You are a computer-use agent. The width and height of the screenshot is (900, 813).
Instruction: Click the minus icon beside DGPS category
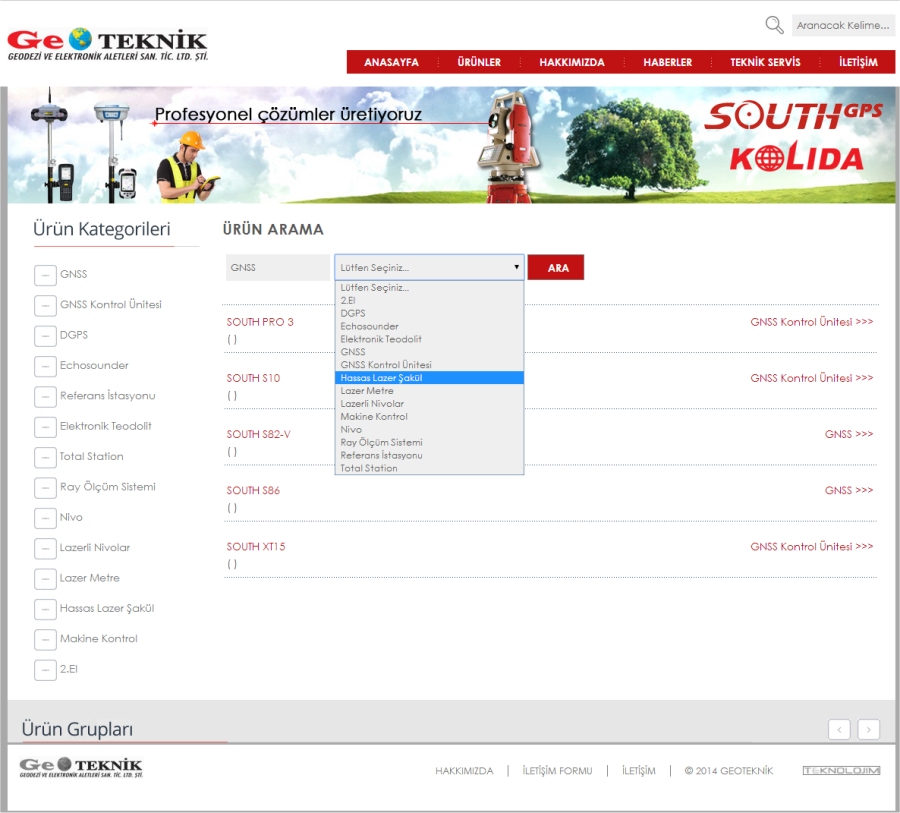[x=45, y=336]
